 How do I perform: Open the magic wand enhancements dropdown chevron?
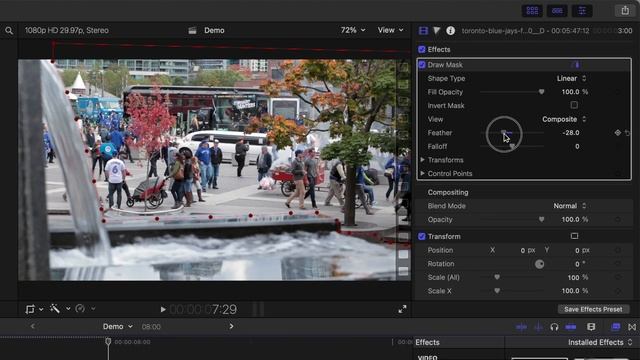tap(68, 309)
